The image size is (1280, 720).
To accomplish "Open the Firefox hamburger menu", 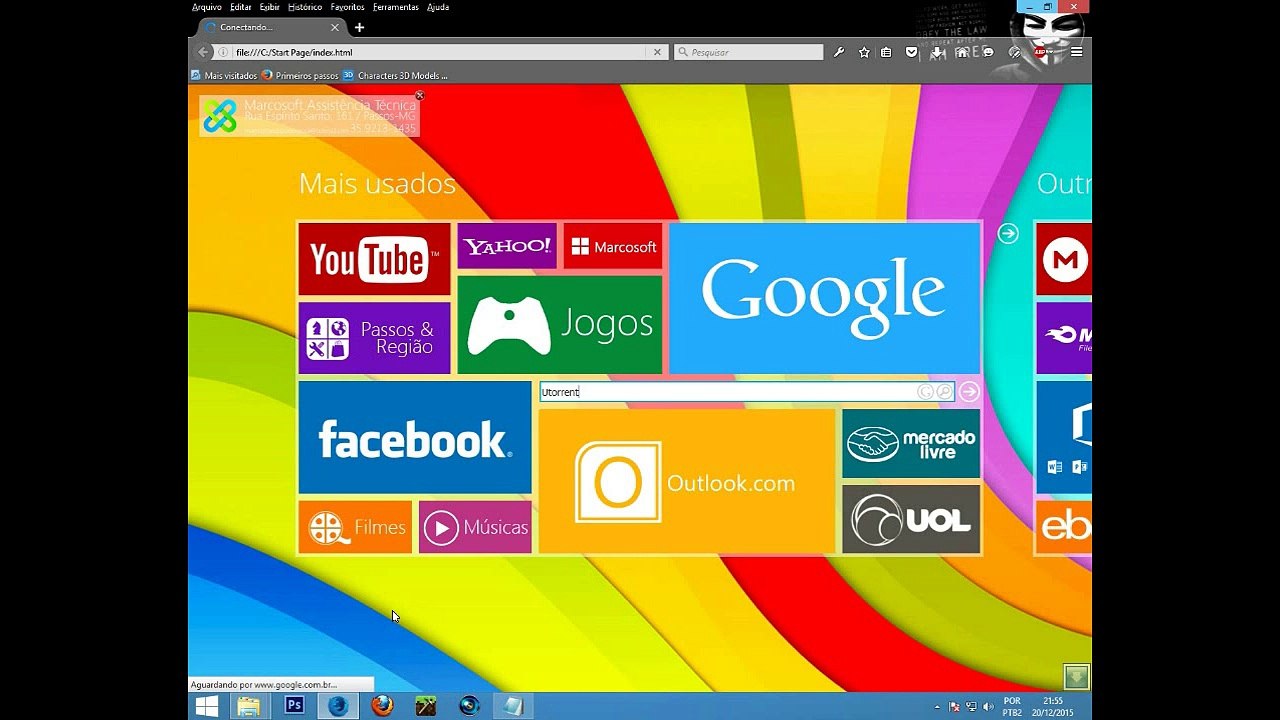I will click(x=1078, y=52).
